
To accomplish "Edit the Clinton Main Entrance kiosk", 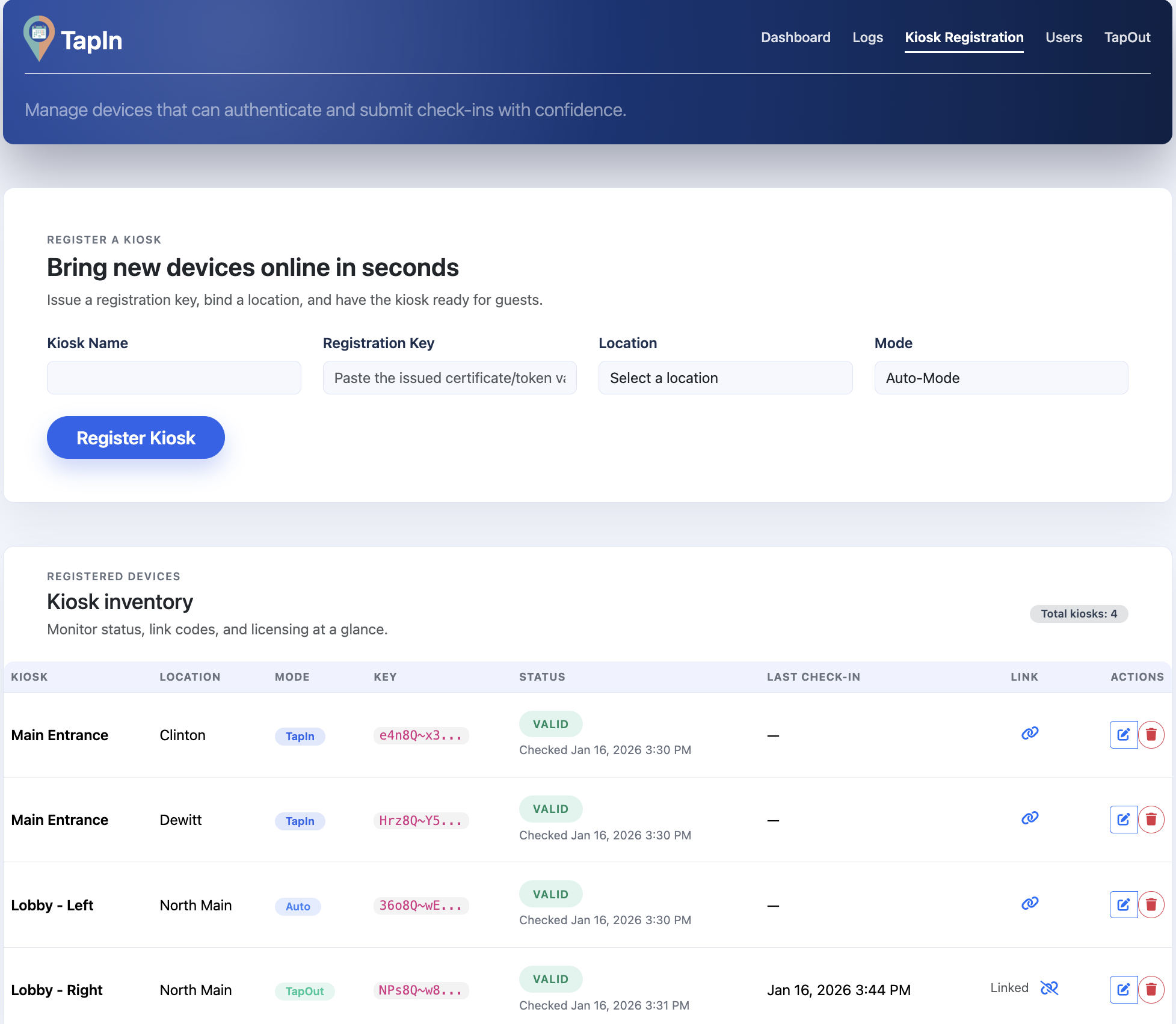I will point(1123,734).
